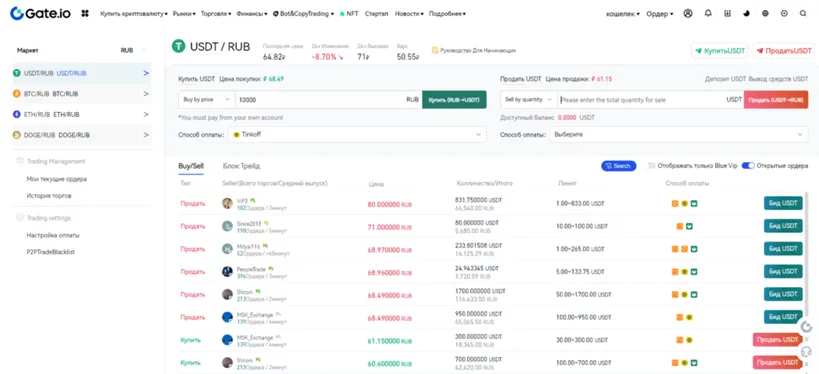This screenshot has width=819, height=374.
Task: Click ViP3 seller avatar
Action: pyautogui.click(x=227, y=203)
